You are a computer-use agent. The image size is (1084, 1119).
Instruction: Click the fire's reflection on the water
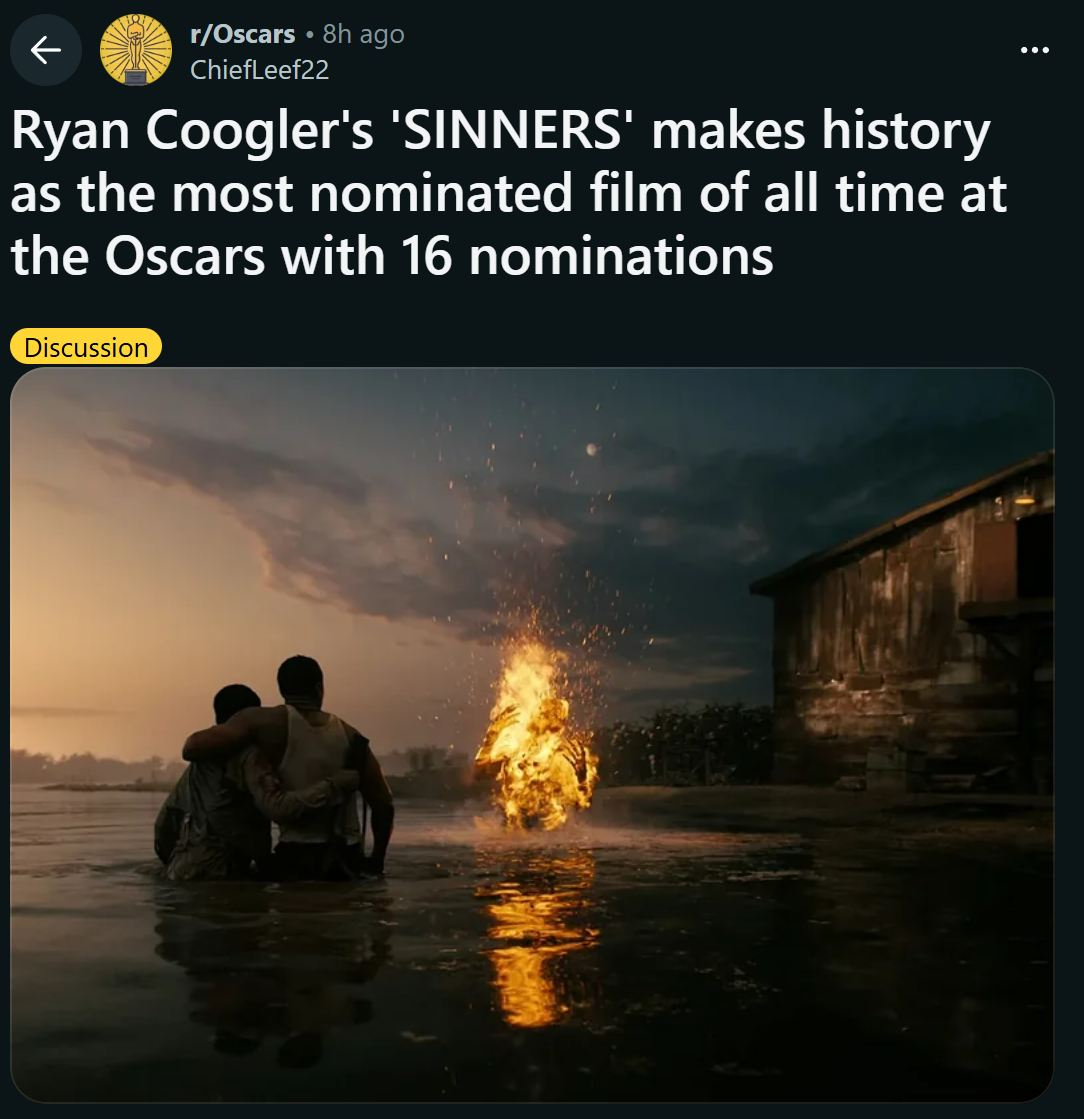538,935
